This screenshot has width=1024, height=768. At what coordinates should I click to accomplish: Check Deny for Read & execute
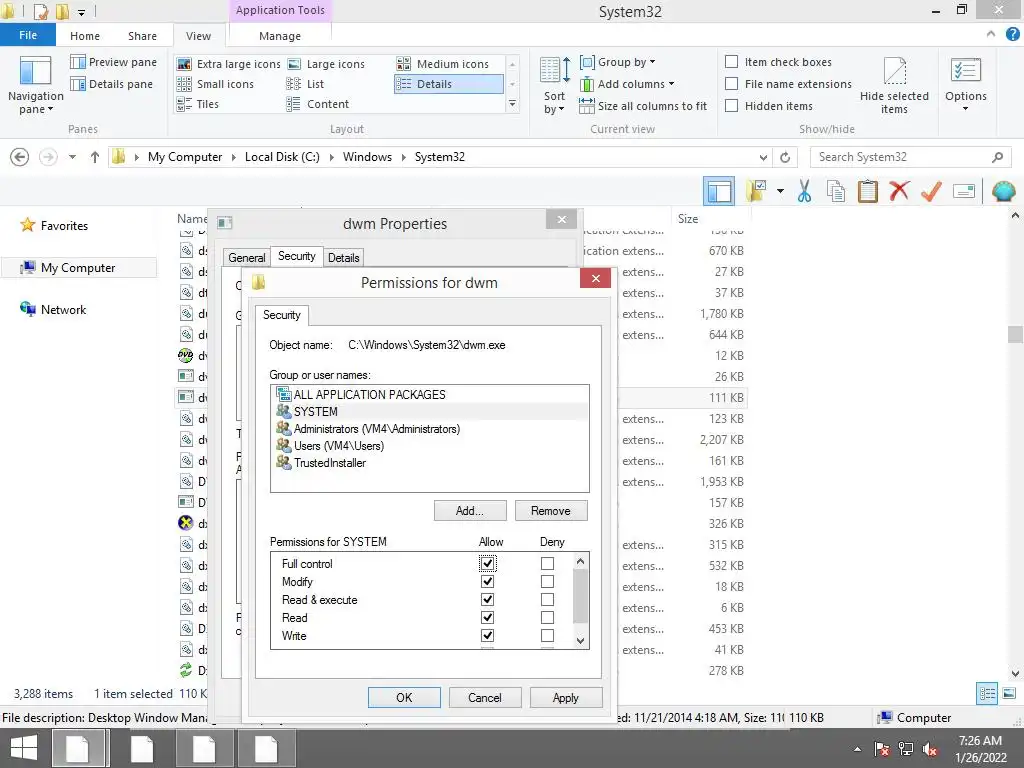[x=547, y=599]
